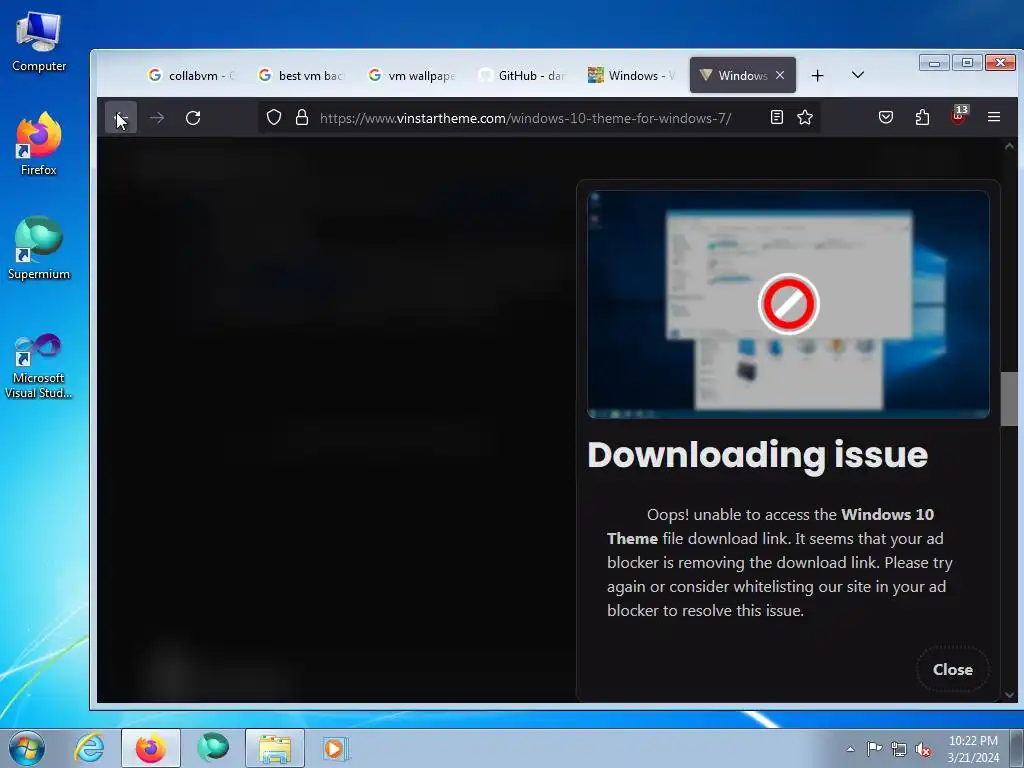Switch to the colorful-icon Windows tab
The height and width of the screenshot is (768, 1024).
click(x=631, y=76)
